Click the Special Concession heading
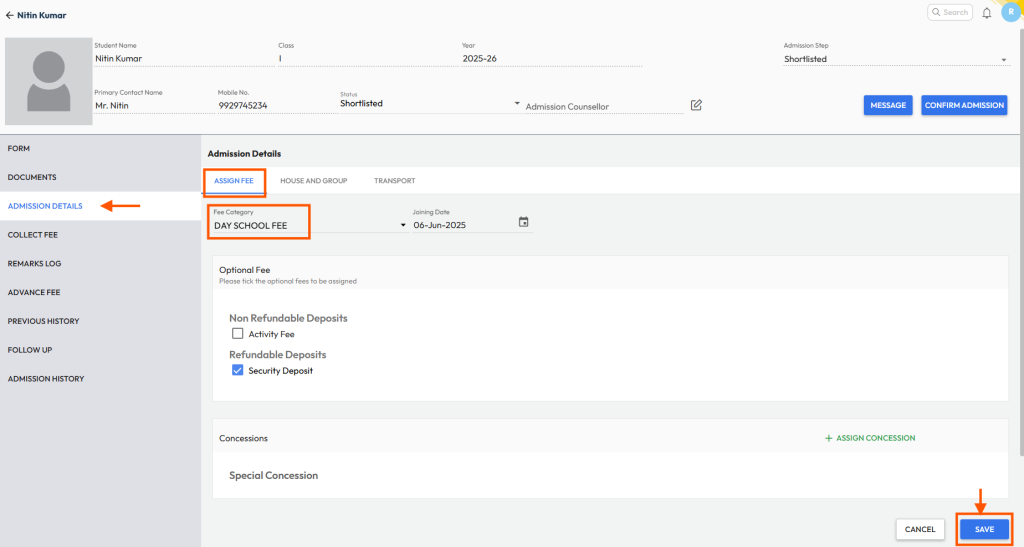 click(x=274, y=475)
